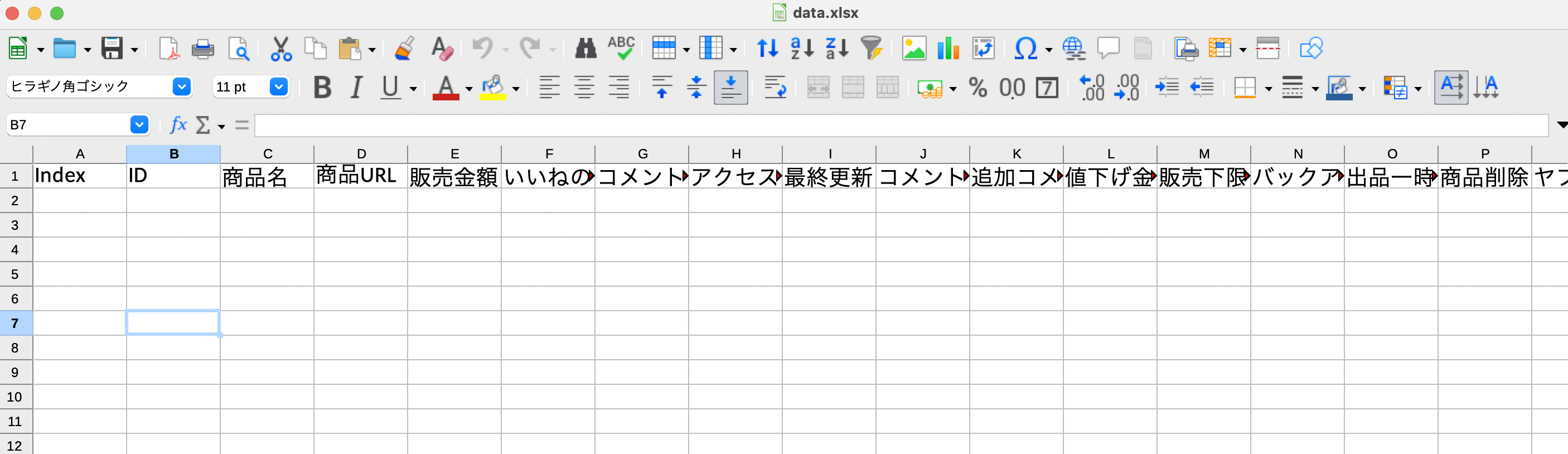1568x454 pixels.
Task: Export directly as PDF
Action: coord(168,49)
